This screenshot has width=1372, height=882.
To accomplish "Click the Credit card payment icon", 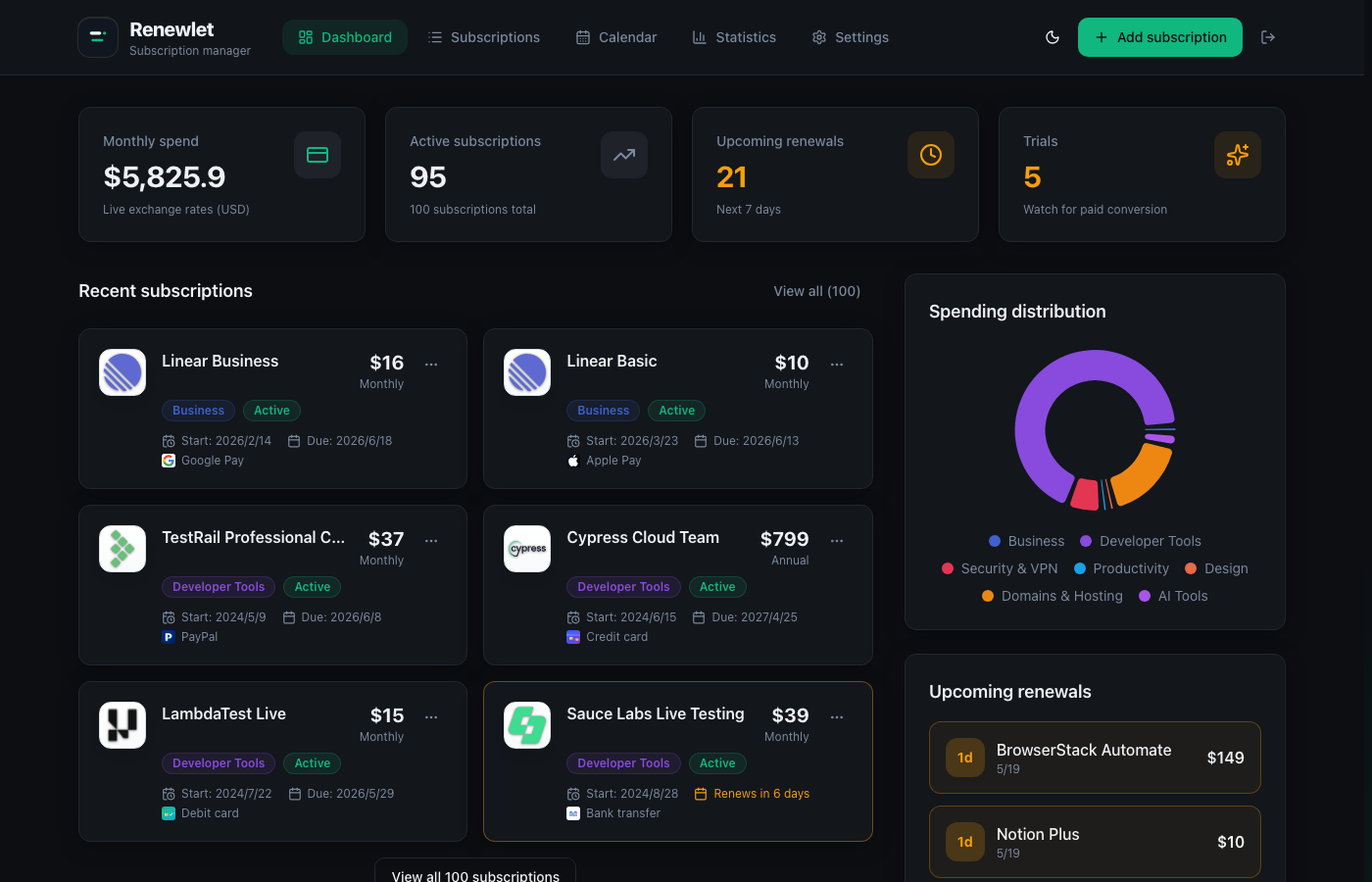I will (x=573, y=637).
